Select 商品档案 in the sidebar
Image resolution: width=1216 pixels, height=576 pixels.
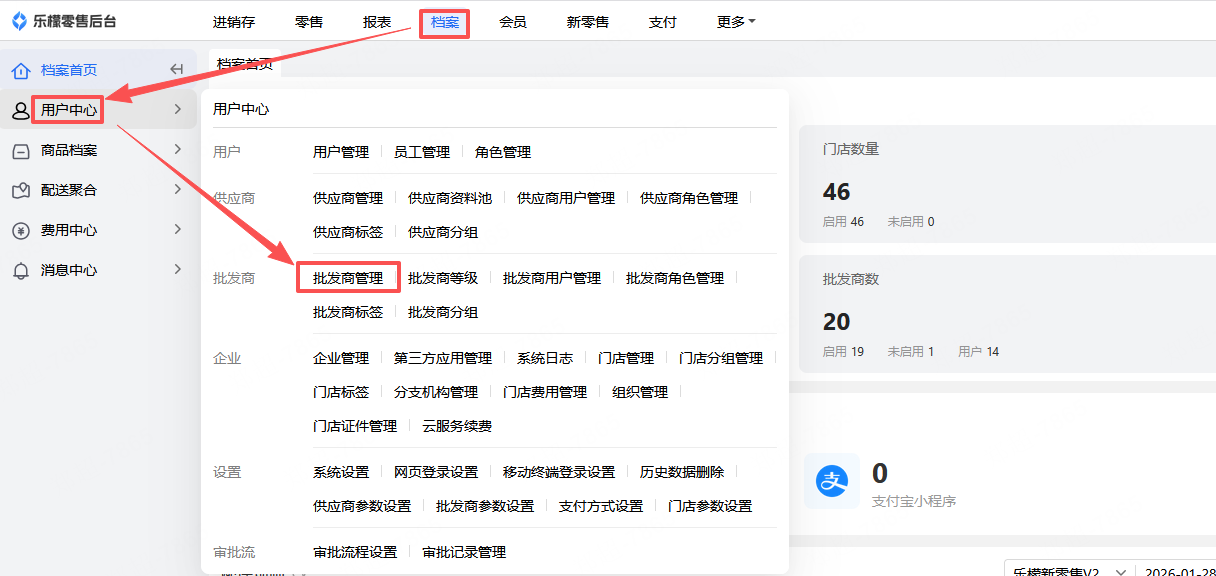(69, 150)
